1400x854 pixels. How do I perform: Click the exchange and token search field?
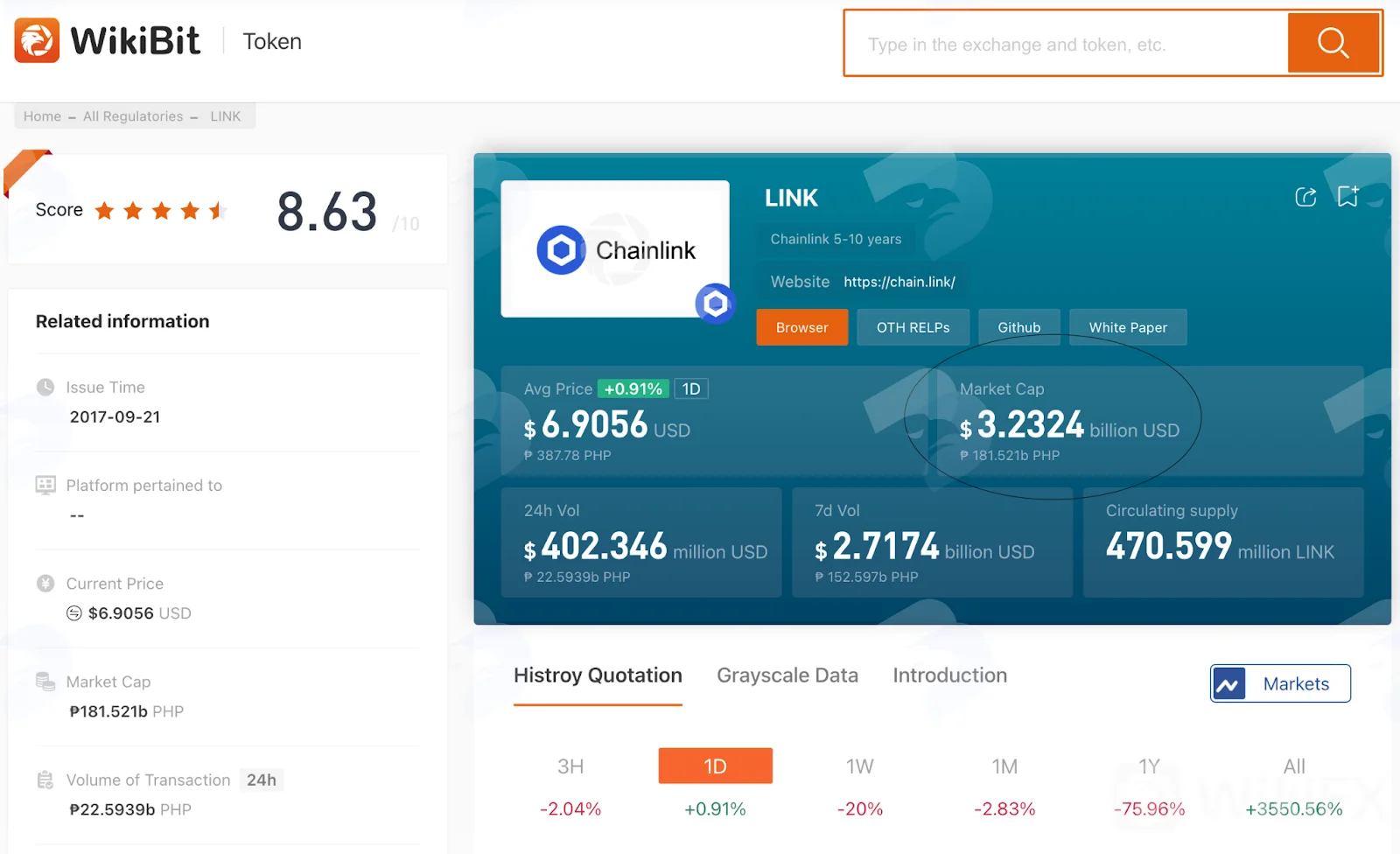click(x=1067, y=44)
